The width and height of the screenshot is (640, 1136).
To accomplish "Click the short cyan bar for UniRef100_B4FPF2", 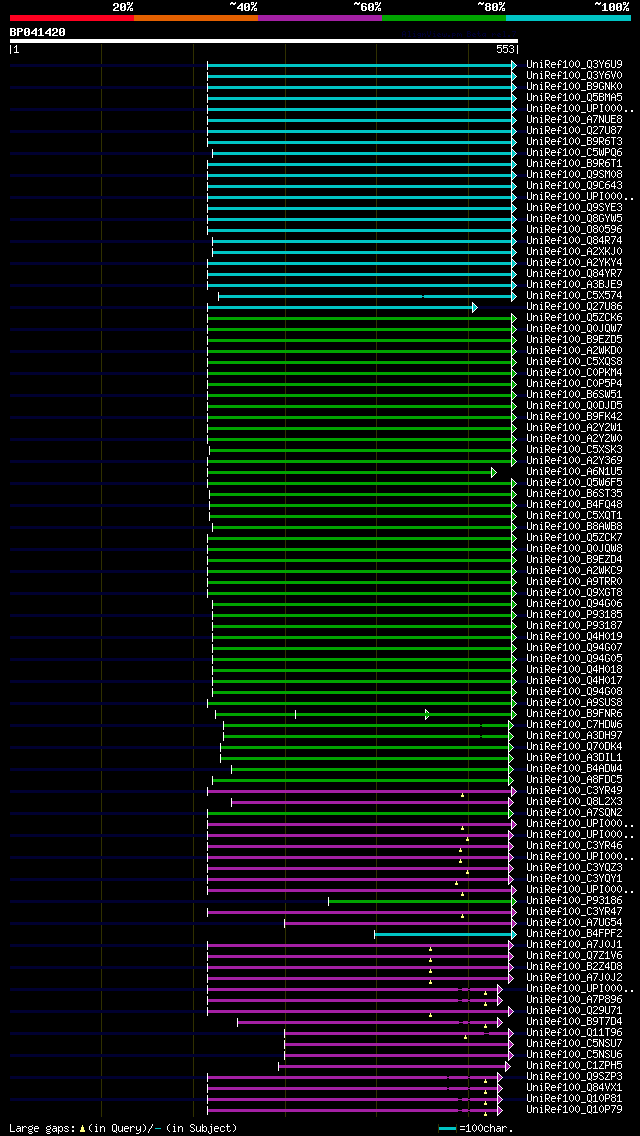I will pyautogui.click(x=445, y=935).
